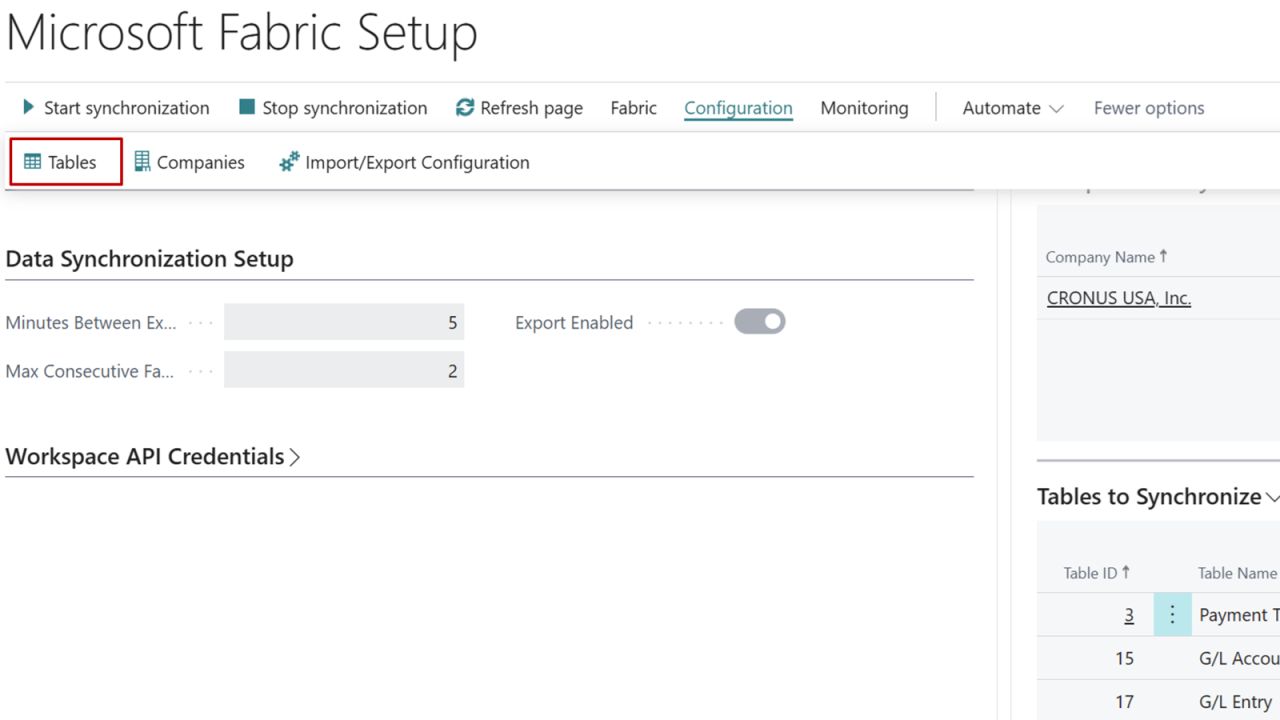The height and width of the screenshot is (720, 1280).
Task: Open row options for Table ID 3
Action: point(1173,615)
